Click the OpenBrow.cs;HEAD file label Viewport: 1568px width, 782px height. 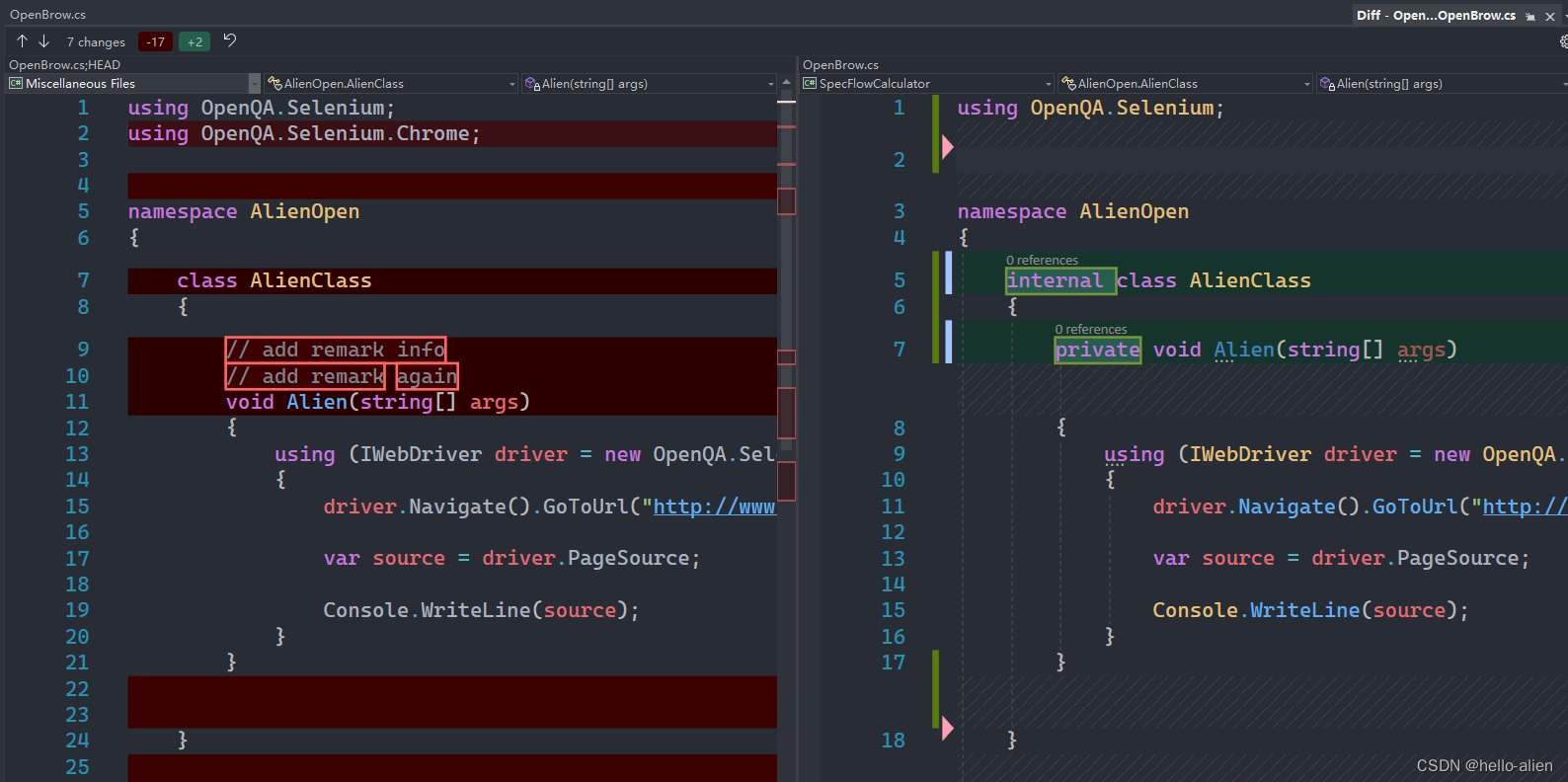[x=64, y=65]
